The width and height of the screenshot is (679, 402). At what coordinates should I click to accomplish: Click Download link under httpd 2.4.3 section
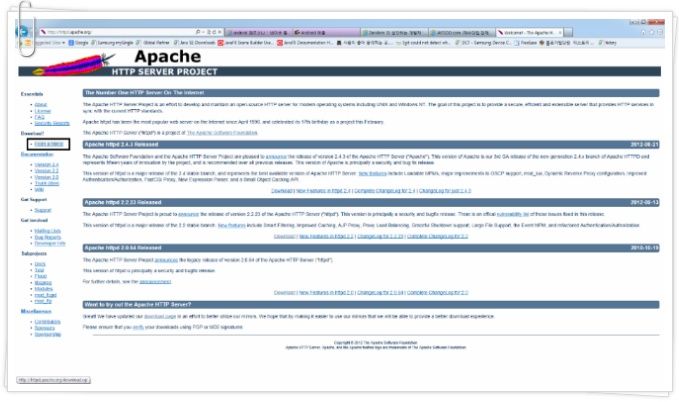point(282,191)
